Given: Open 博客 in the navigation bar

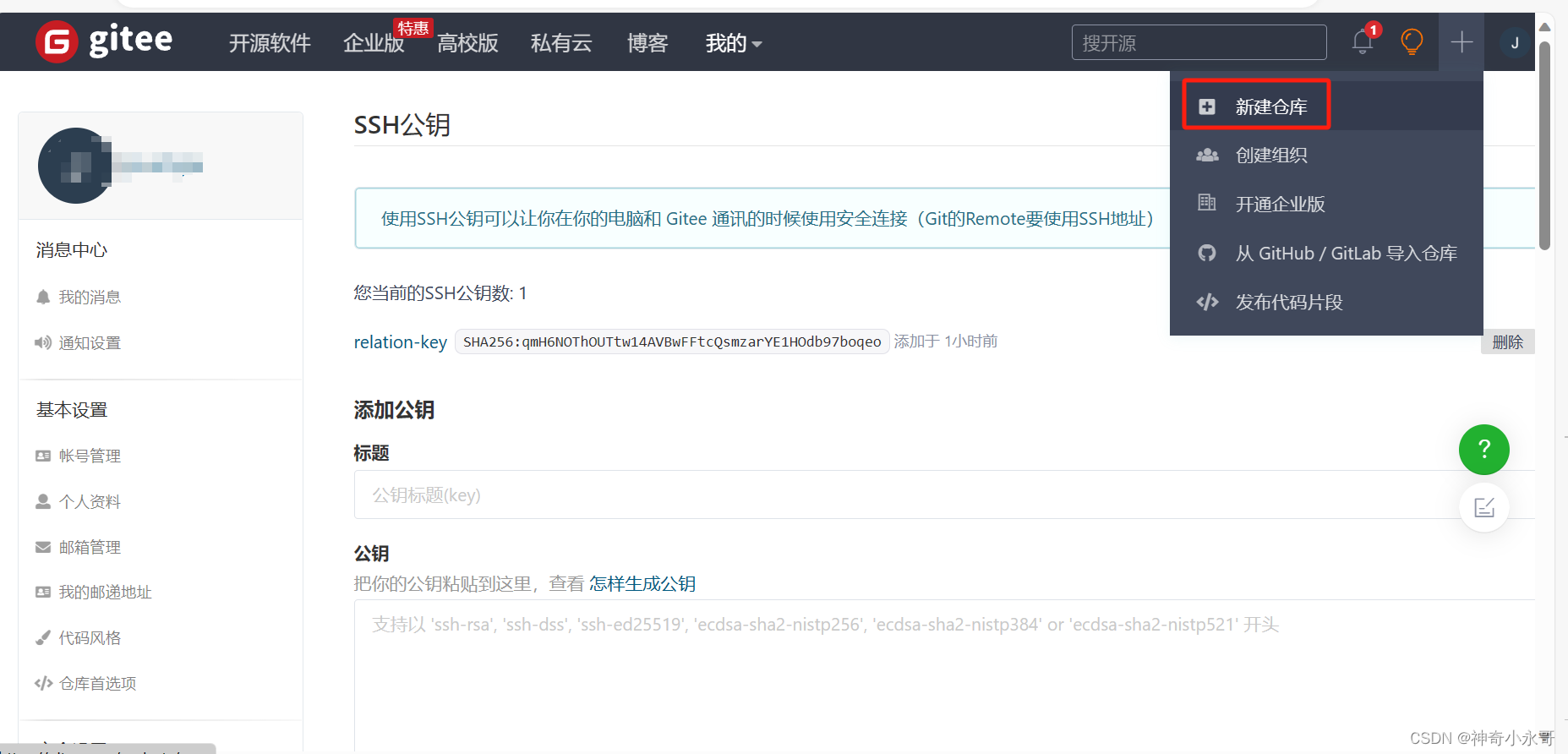Looking at the screenshot, I should click(647, 43).
